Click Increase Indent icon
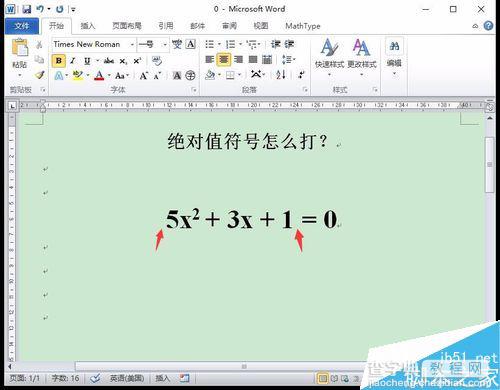The width and height of the screenshot is (500, 390). (x=289, y=44)
